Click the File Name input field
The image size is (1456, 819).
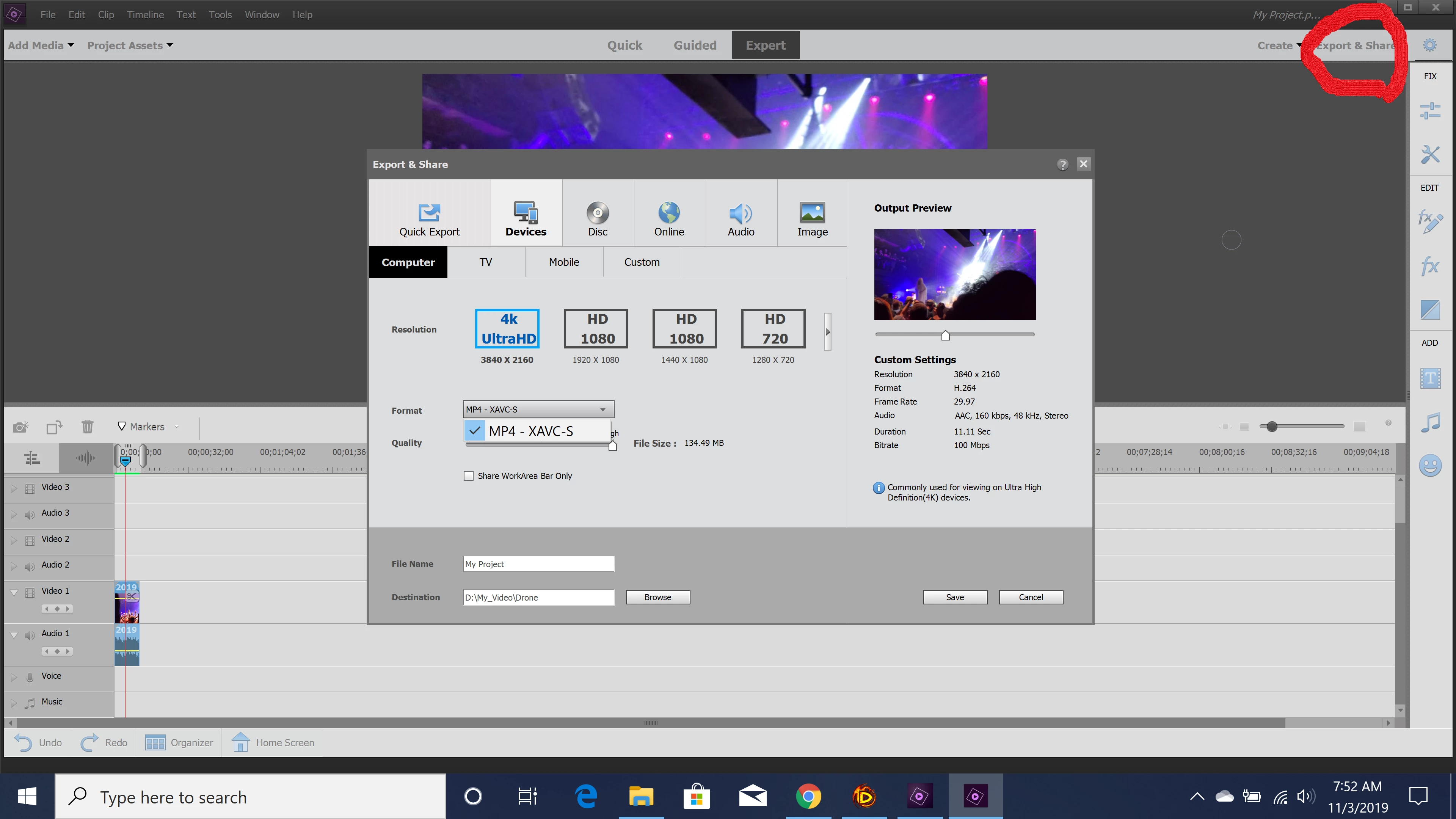click(x=538, y=564)
